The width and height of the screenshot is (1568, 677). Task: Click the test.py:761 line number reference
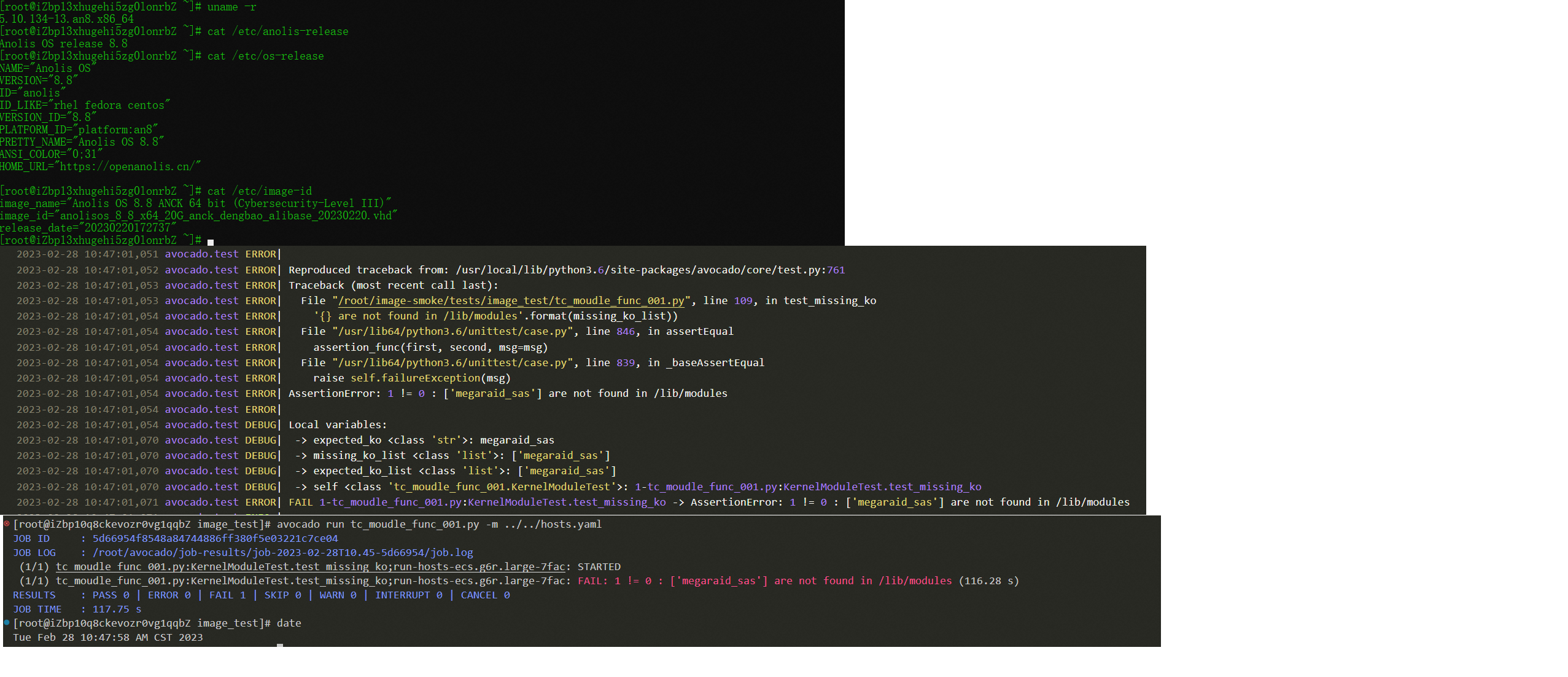tap(836, 270)
